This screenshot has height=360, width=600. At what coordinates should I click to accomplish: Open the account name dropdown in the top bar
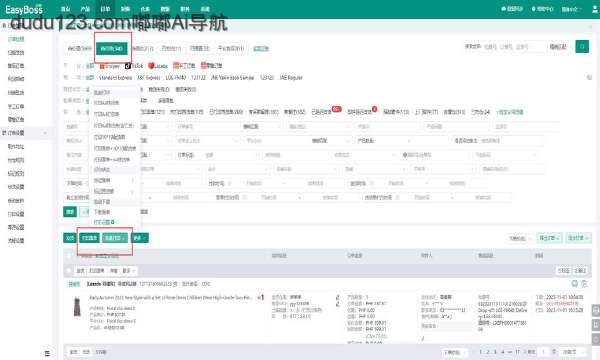tap(571, 9)
